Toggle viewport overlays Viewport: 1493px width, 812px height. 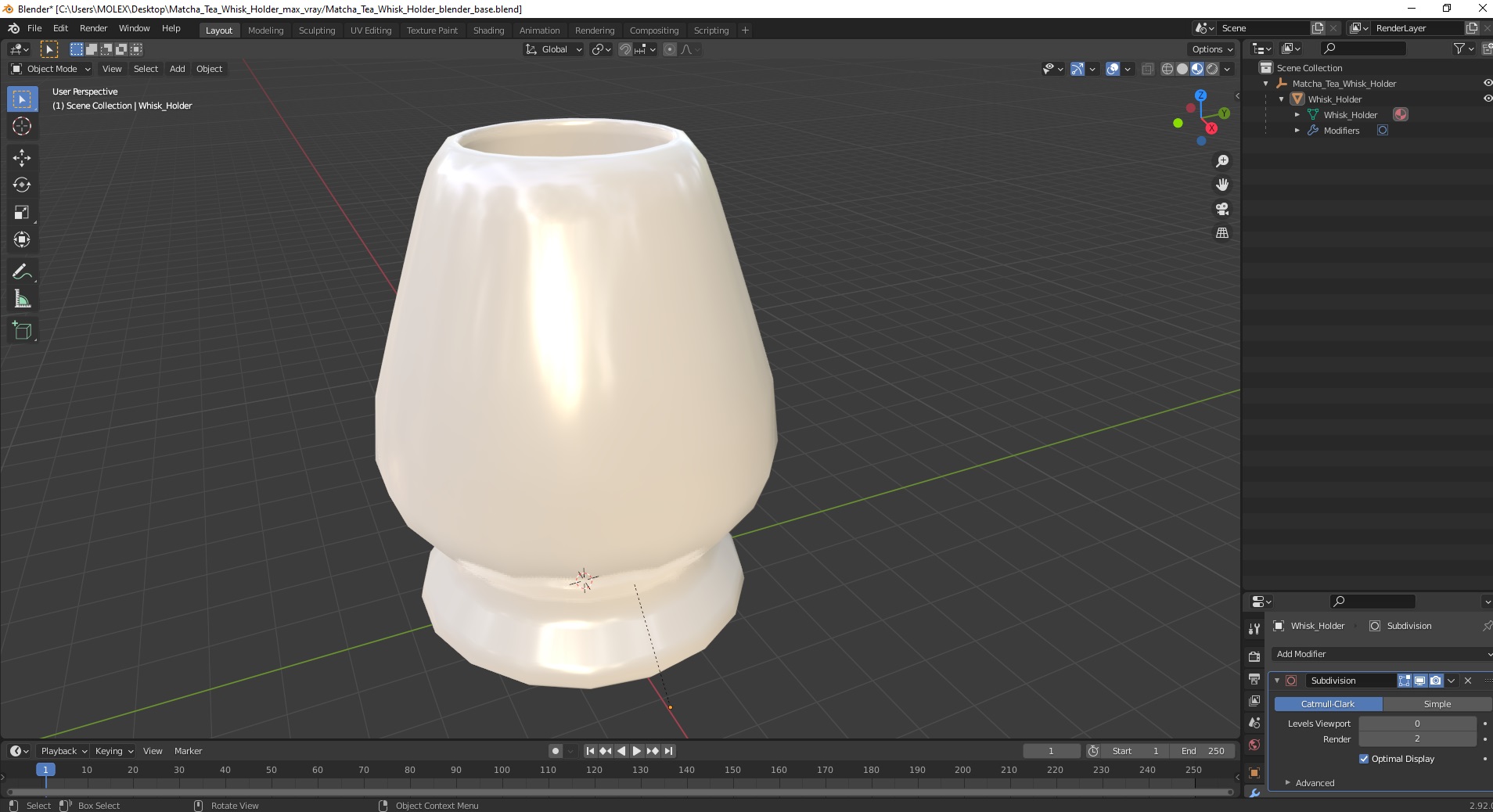click(1113, 69)
